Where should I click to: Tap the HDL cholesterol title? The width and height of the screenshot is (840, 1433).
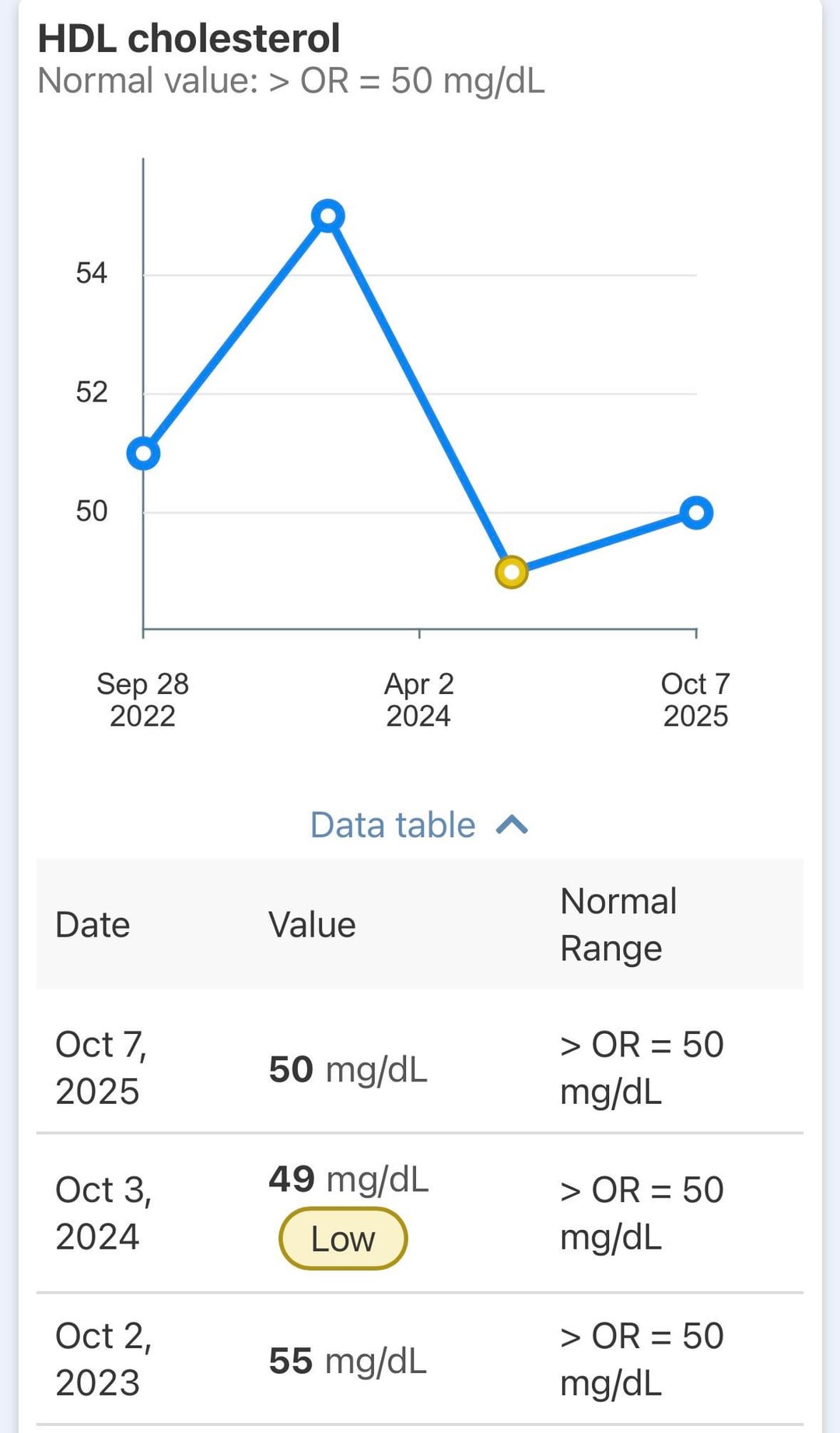click(x=189, y=39)
